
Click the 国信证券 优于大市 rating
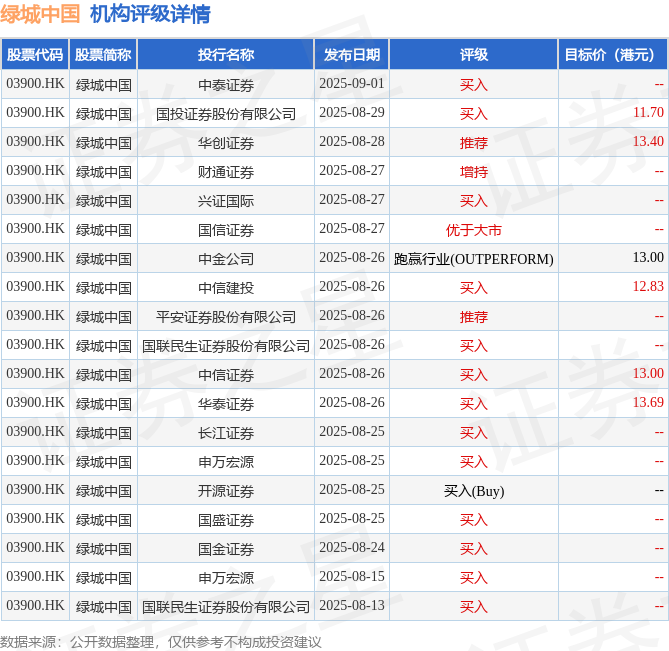point(474,230)
